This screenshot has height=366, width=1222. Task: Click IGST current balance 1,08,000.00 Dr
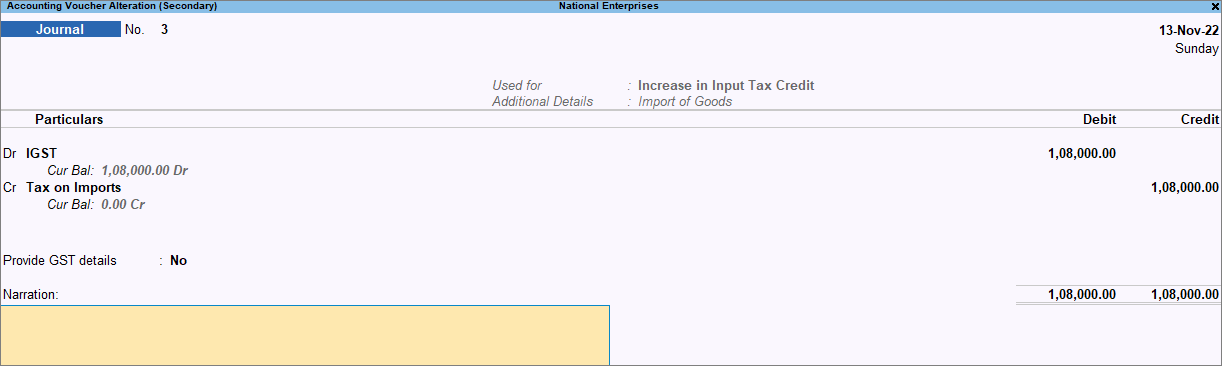tap(145, 170)
